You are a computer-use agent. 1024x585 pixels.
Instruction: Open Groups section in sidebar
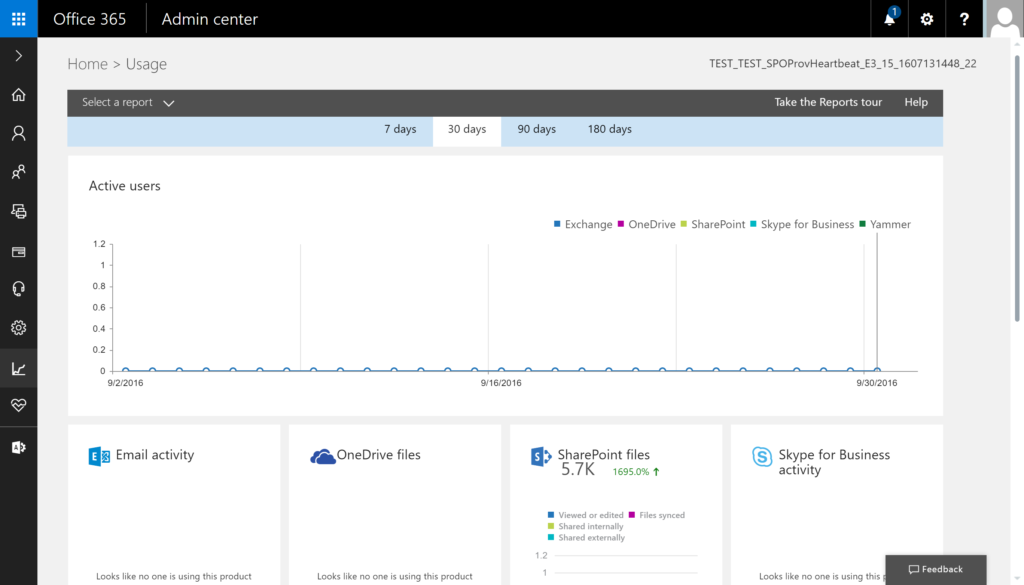(18, 172)
